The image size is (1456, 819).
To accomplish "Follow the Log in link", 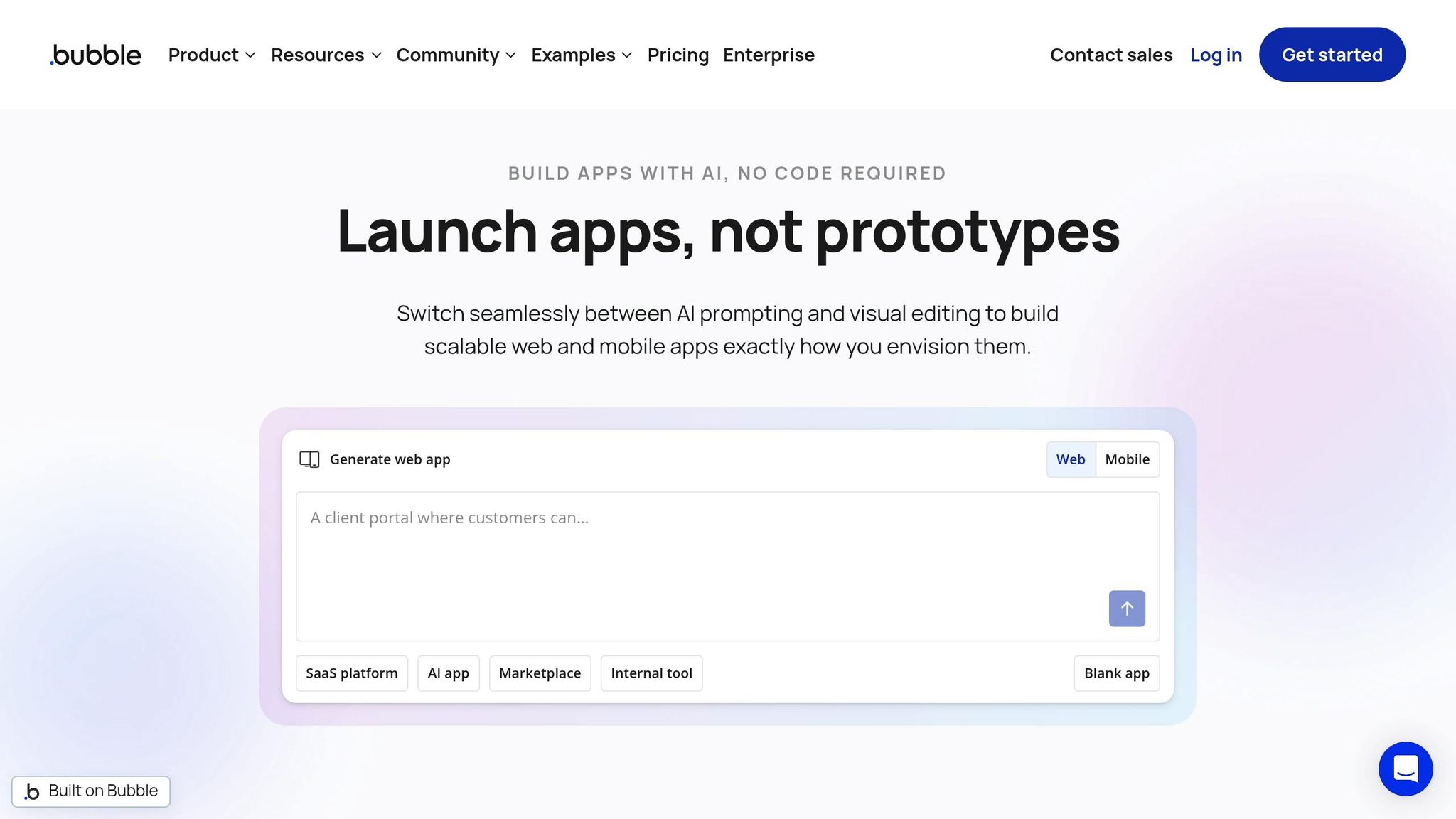I will pos(1216,55).
